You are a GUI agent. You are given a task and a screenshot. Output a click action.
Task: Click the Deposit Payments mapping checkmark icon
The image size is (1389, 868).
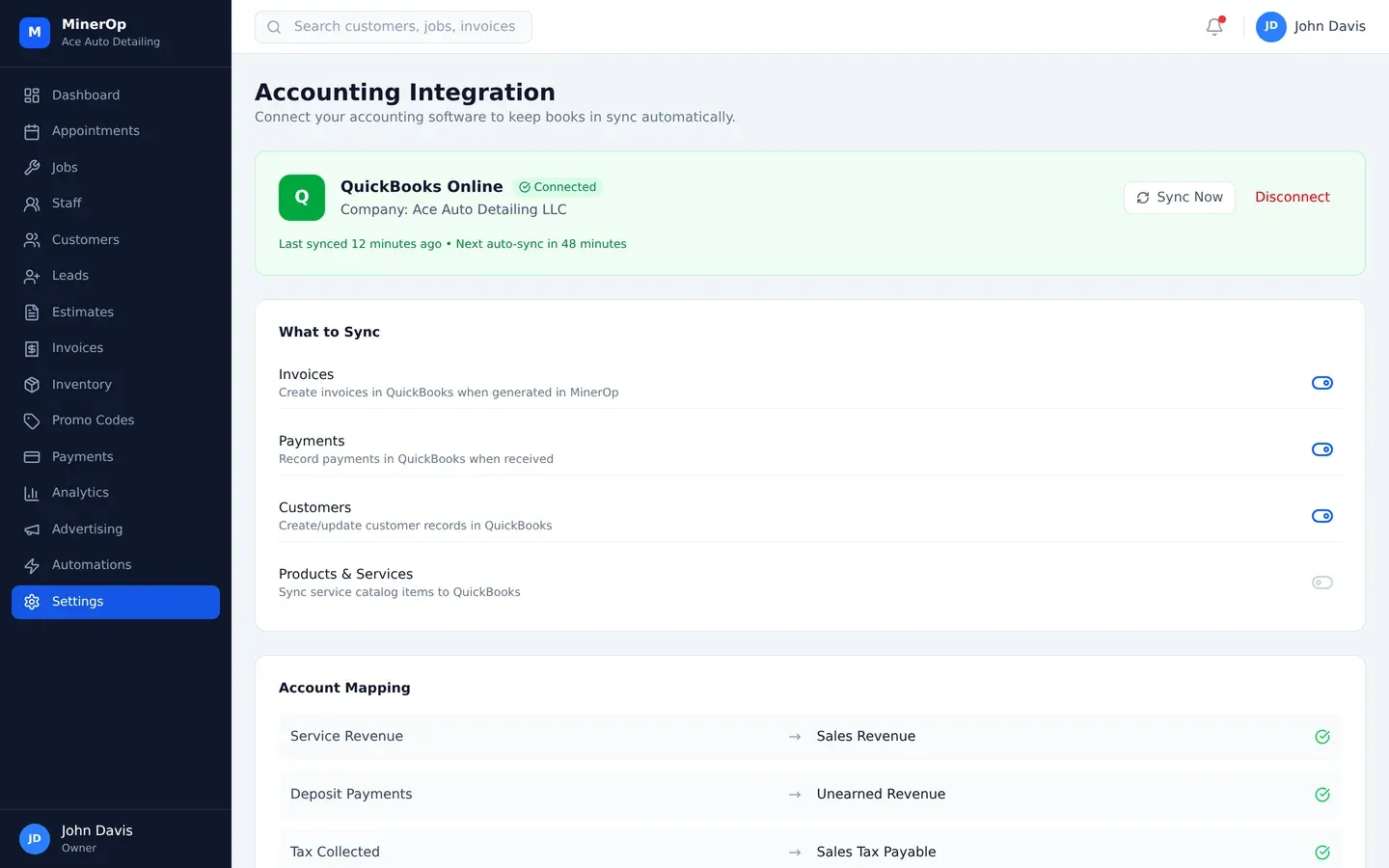point(1322,795)
